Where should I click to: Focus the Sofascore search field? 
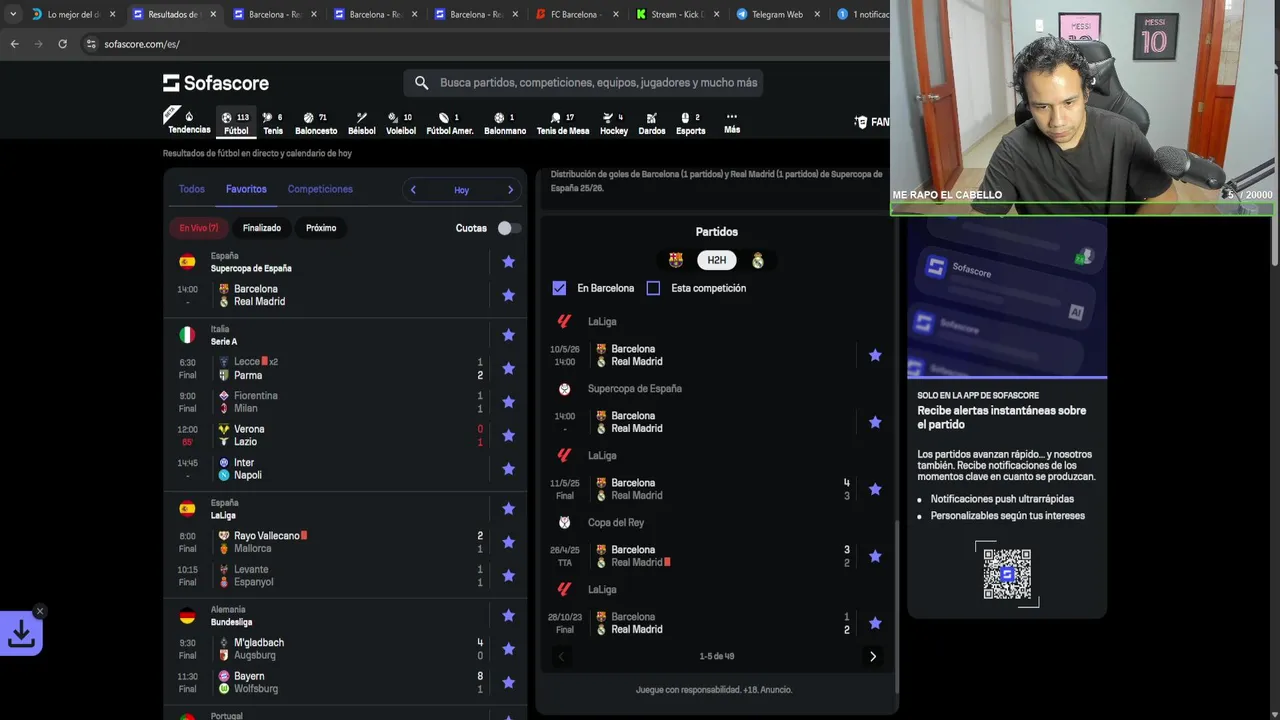583,83
